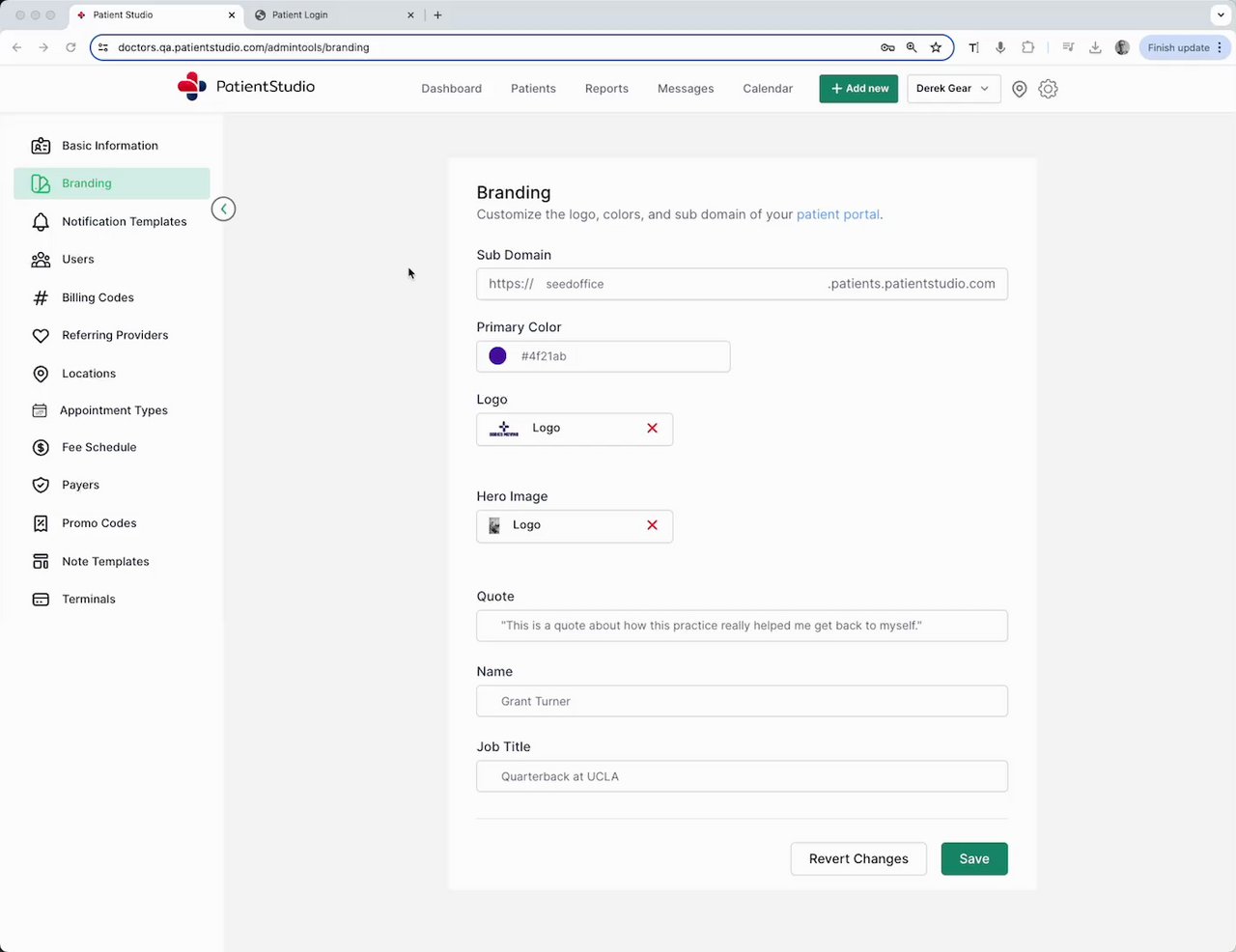
Task: Open the Derek Gear user dropdown
Action: pyautogui.click(x=953, y=89)
